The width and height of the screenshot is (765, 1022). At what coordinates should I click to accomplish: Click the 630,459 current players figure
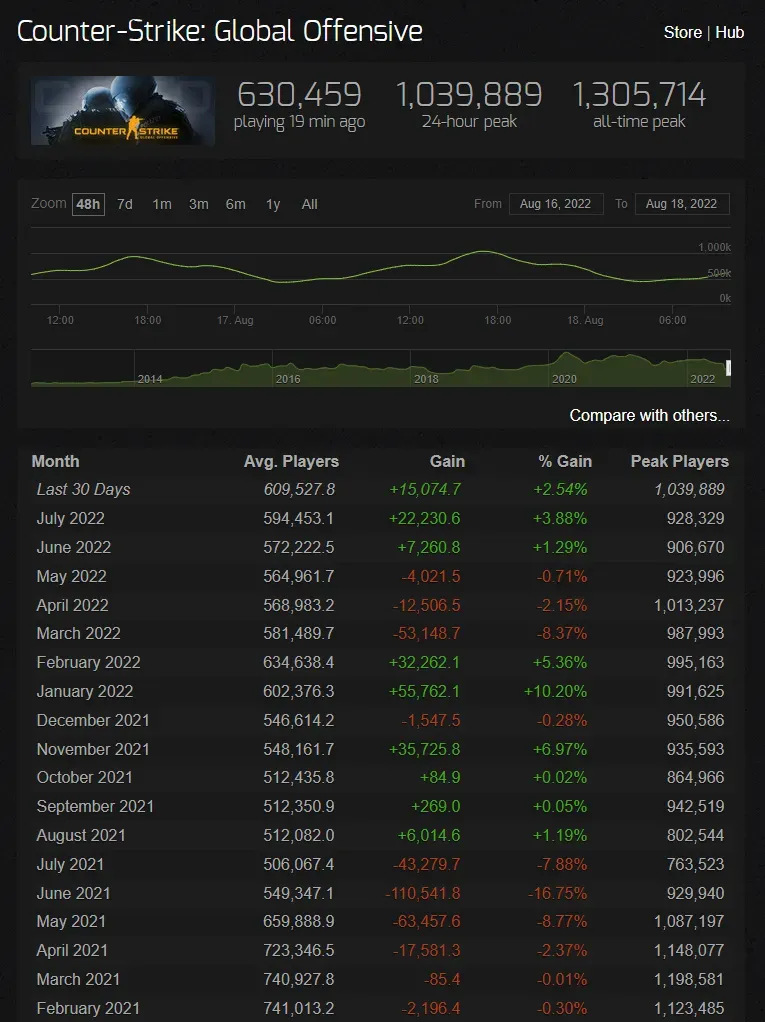(x=299, y=95)
